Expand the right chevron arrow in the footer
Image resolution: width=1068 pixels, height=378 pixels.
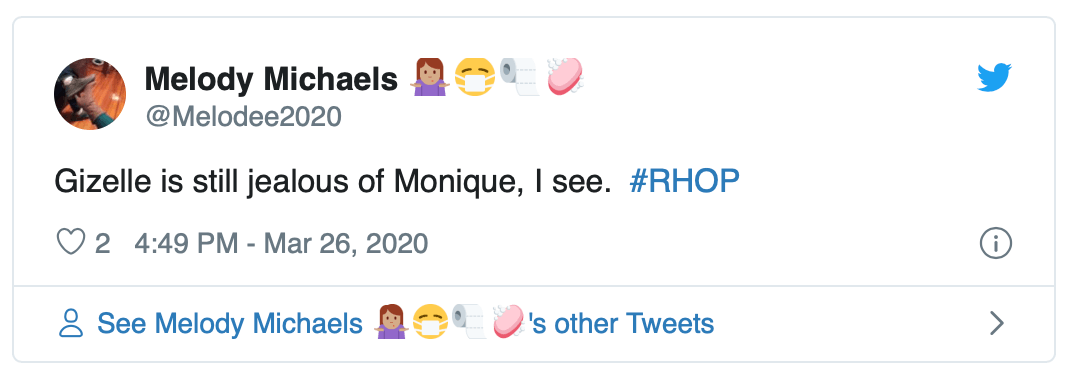(x=996, y=323)
